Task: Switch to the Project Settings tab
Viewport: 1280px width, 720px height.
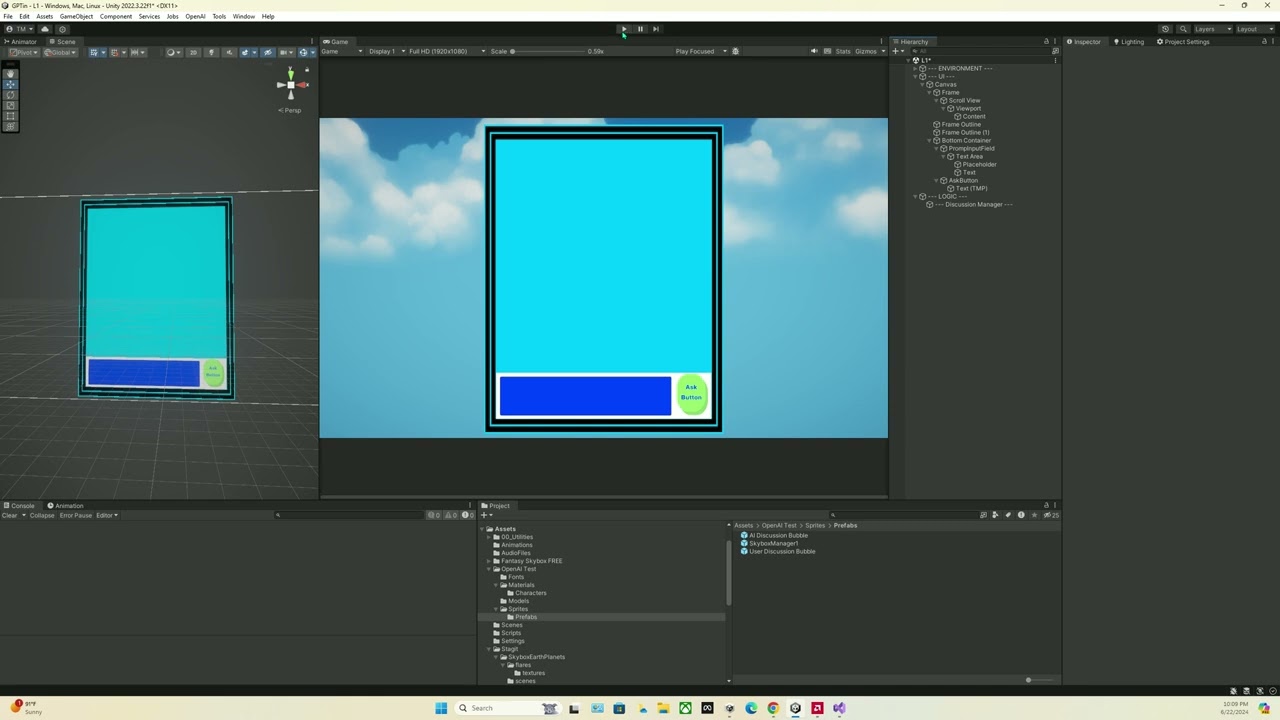Action: 1183,42
